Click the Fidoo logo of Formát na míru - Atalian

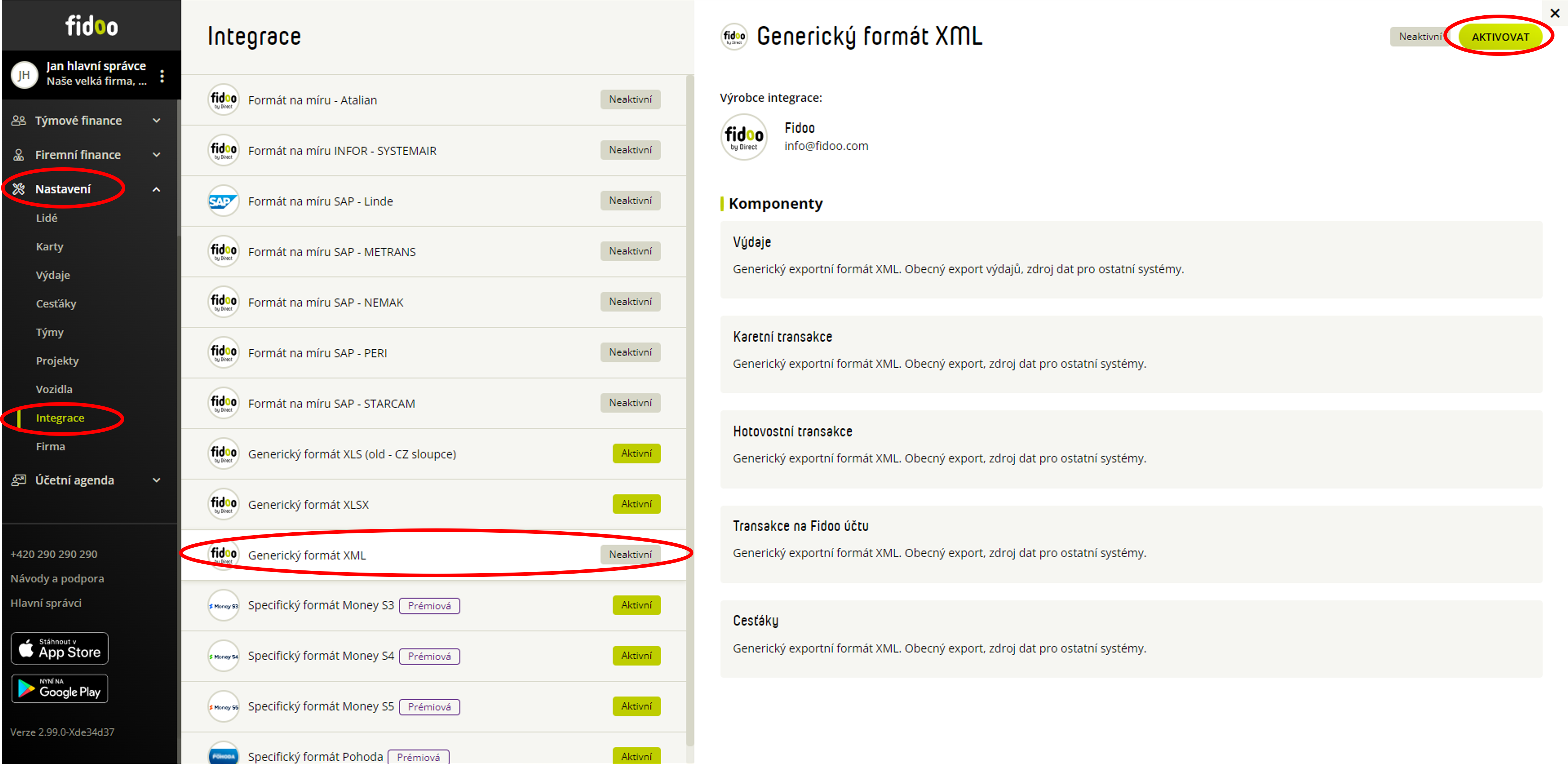click(224, 100)
